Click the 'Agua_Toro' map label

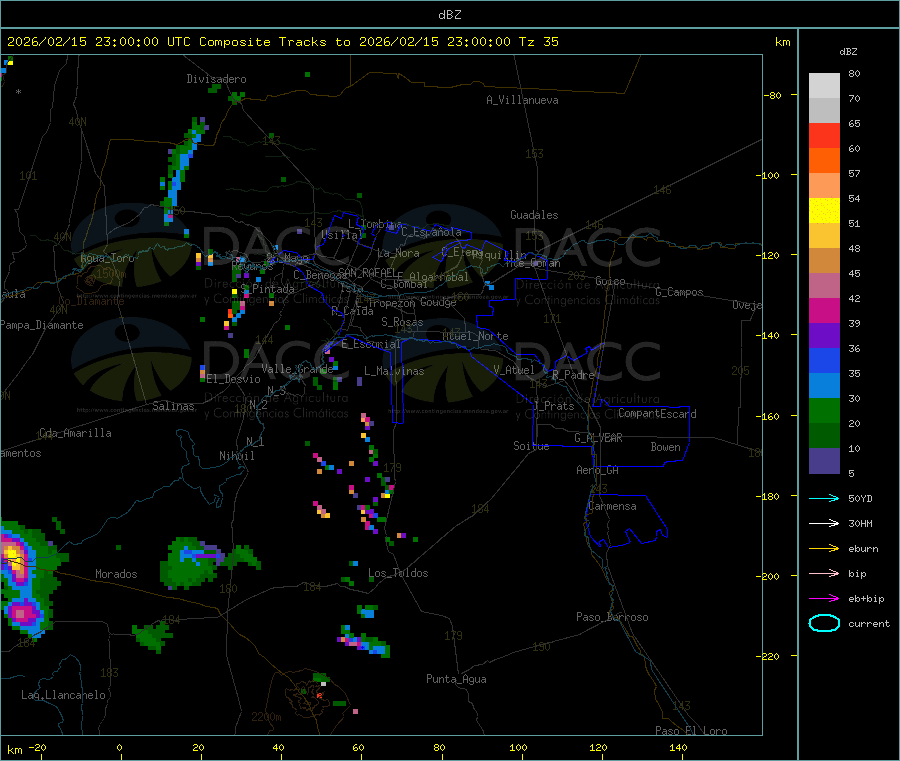coord(107,258)
